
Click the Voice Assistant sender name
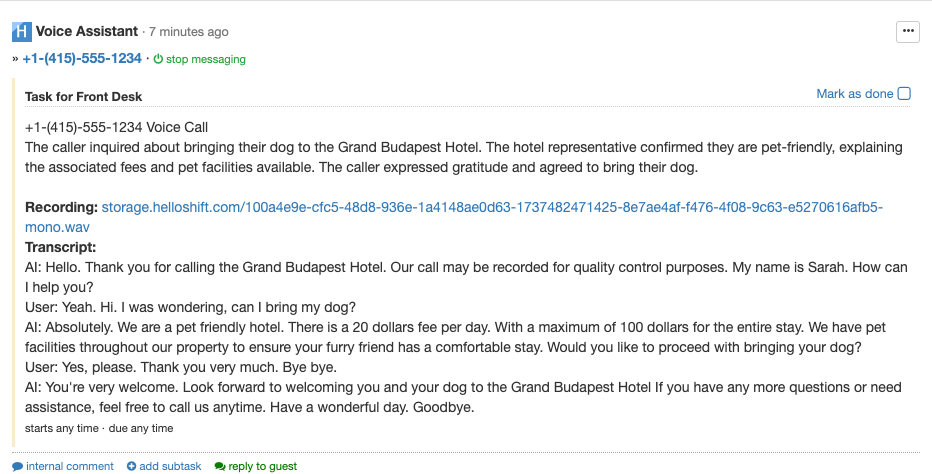point(87,31)
